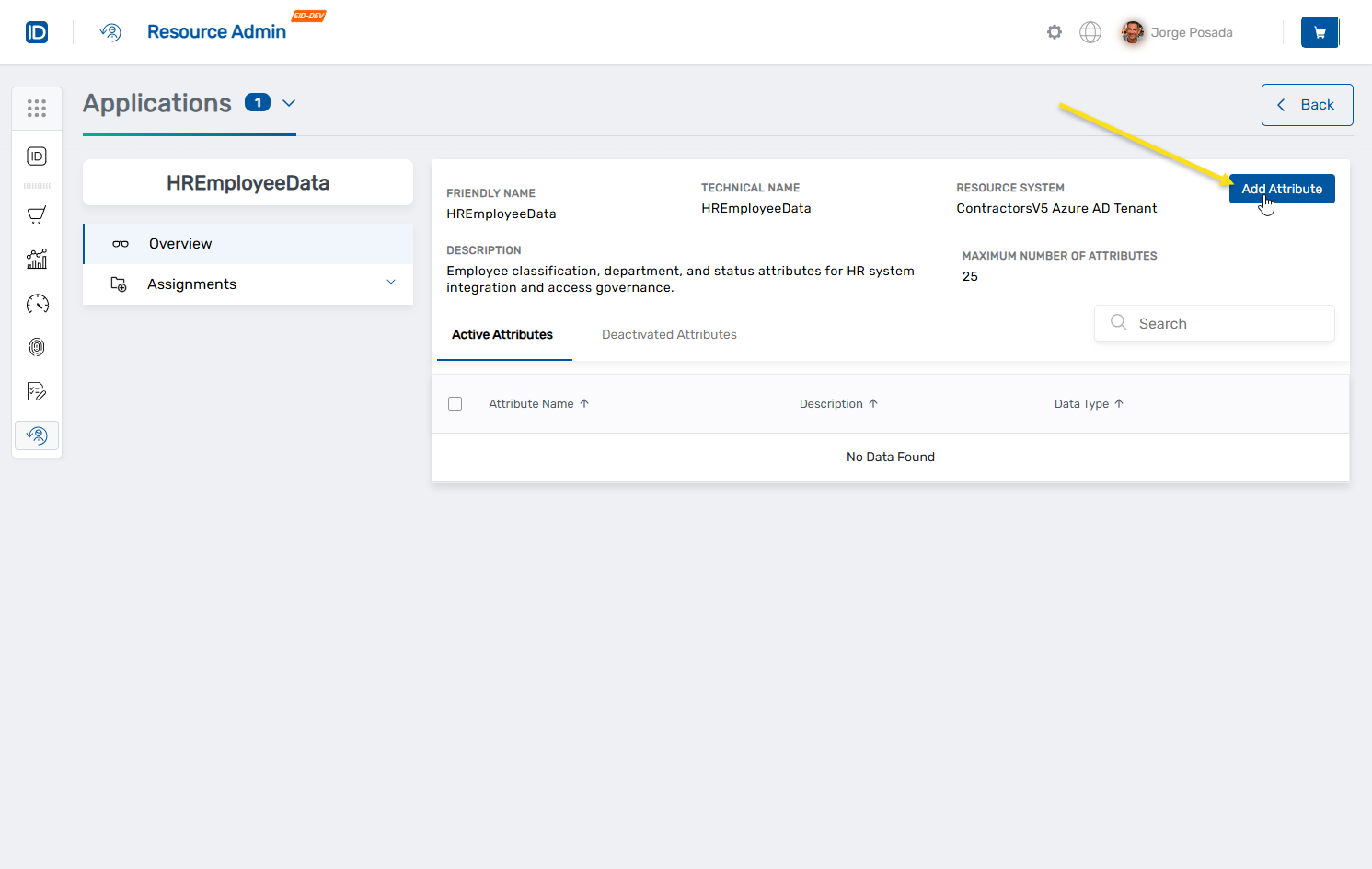Open the language globe icon
This screenshot has height=869, width=1372.
tap(1090, 32)
